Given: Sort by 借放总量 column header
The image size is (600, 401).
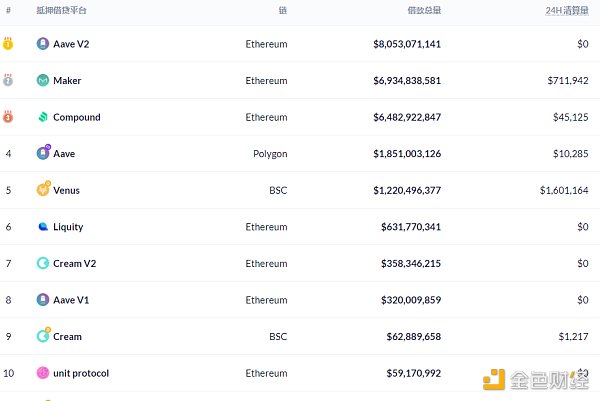Looking at the screenshot, I should point(423,10).
